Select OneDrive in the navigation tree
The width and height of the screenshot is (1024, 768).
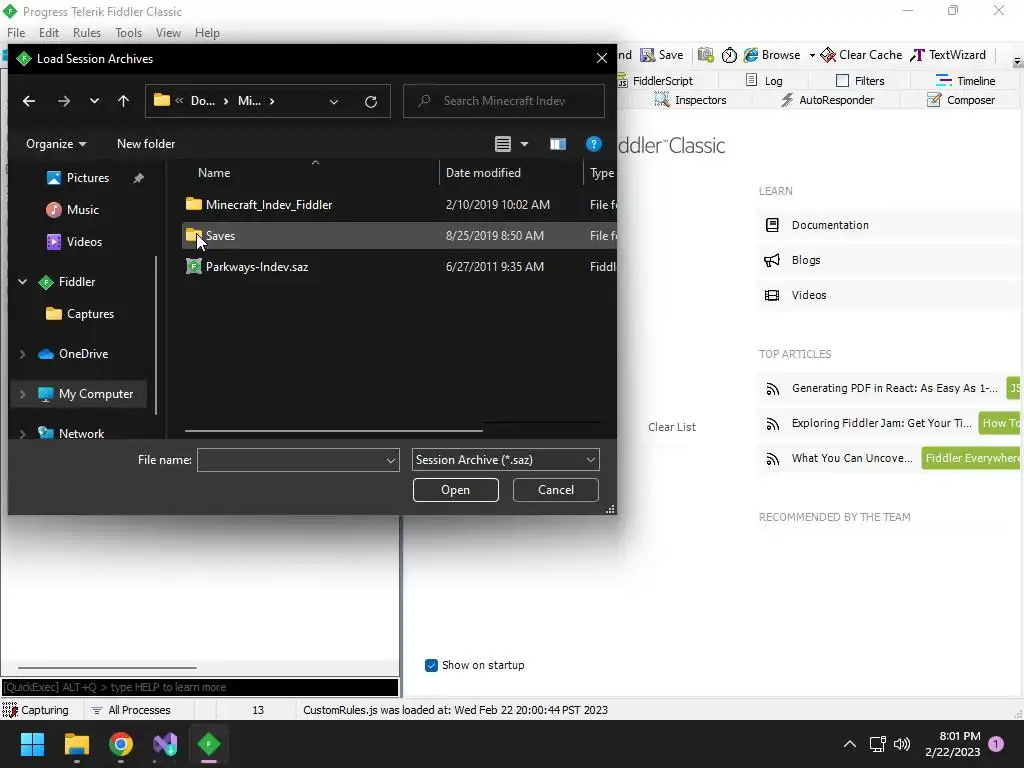(x=83, y=354)
